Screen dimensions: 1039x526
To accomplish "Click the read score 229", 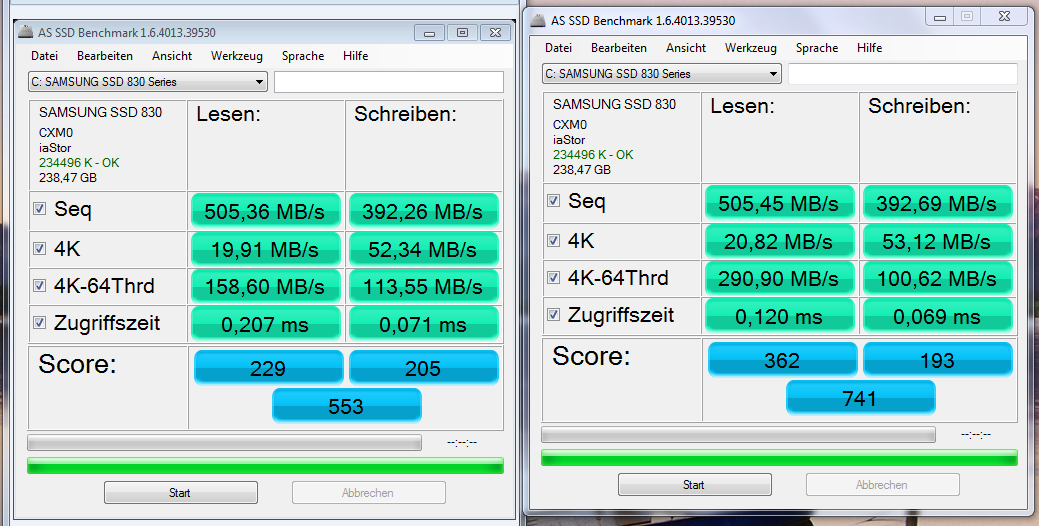I will (268, 367).
